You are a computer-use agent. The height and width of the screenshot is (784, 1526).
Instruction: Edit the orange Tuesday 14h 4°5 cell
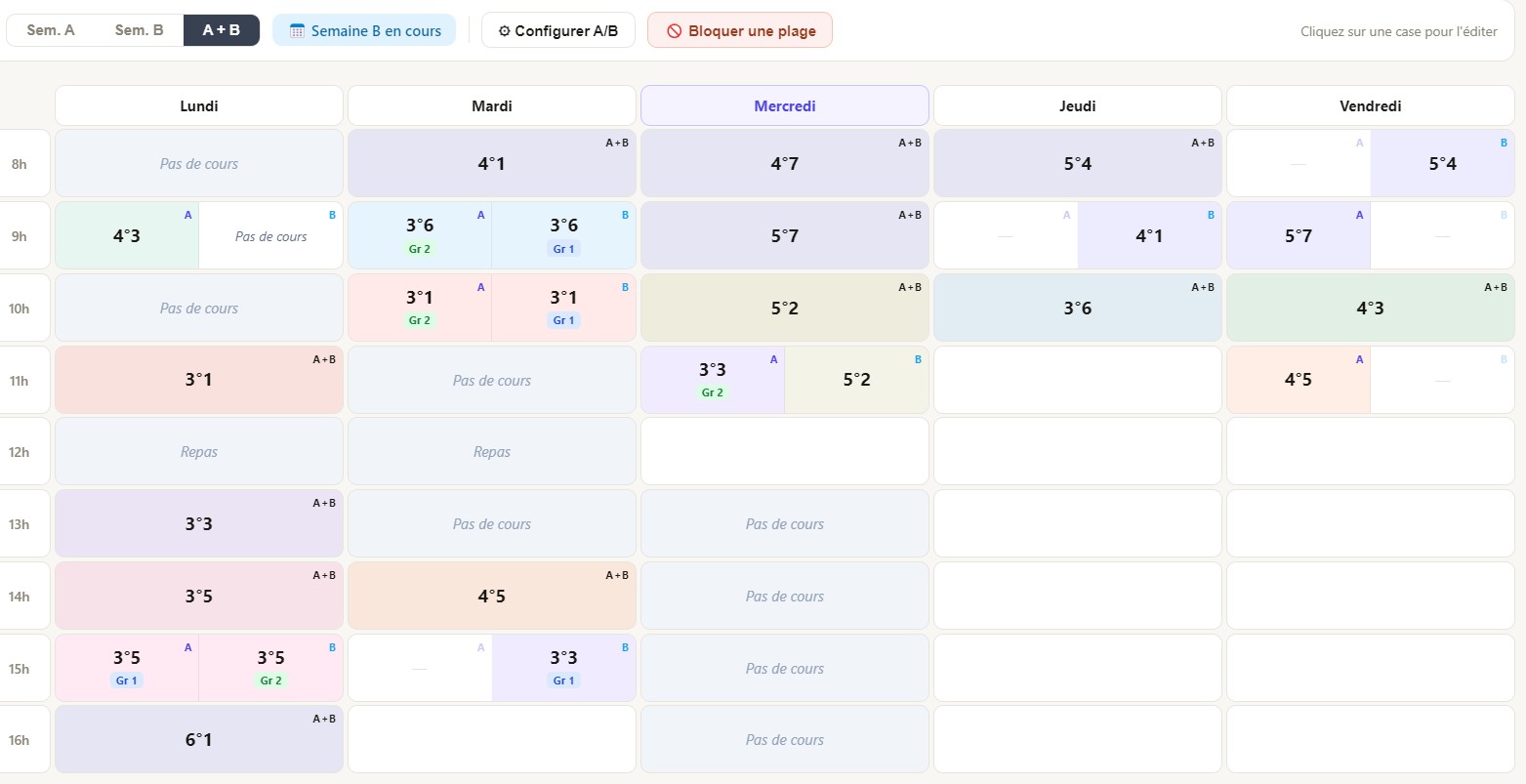[492, 596]
